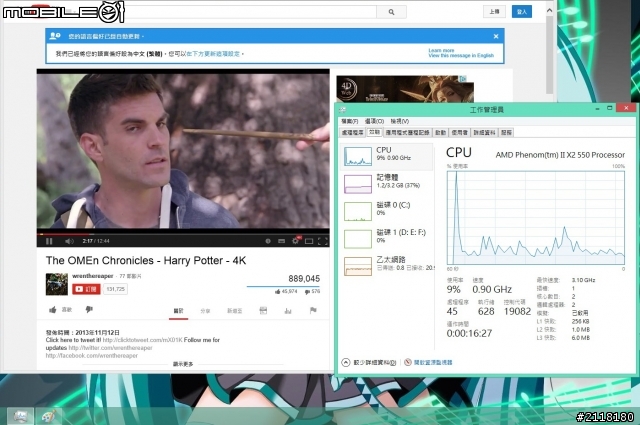
Task: Open the Details tab in Task Manager
Action: 484,132
